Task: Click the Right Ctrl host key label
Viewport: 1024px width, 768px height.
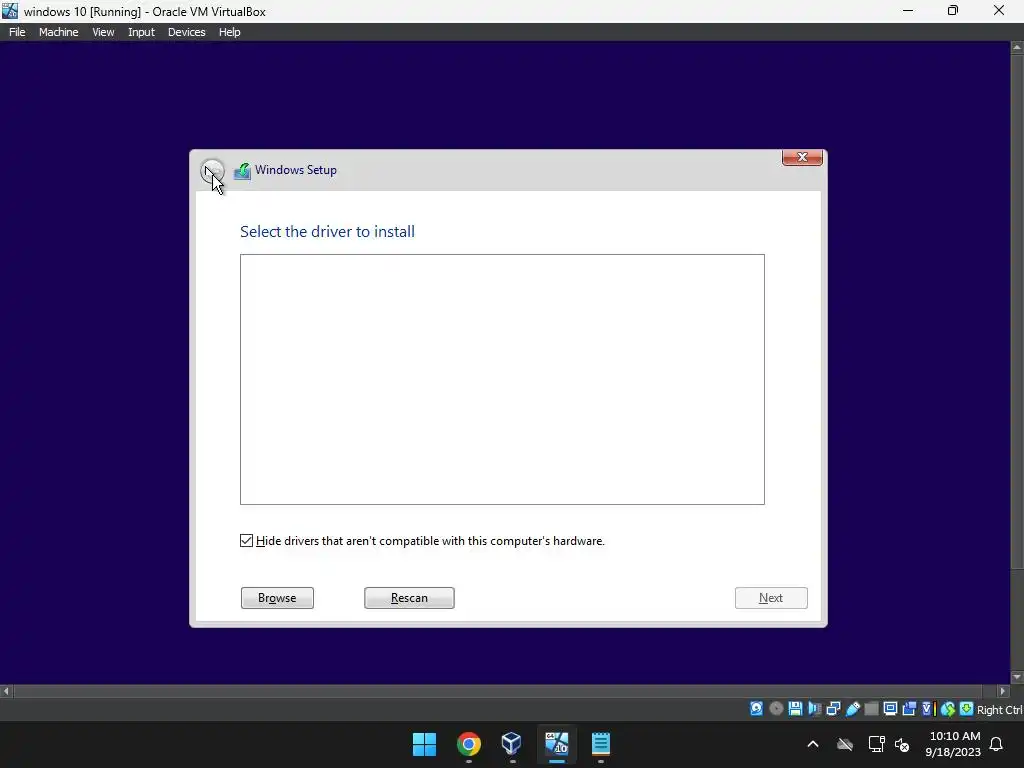Action: (999, 709)
